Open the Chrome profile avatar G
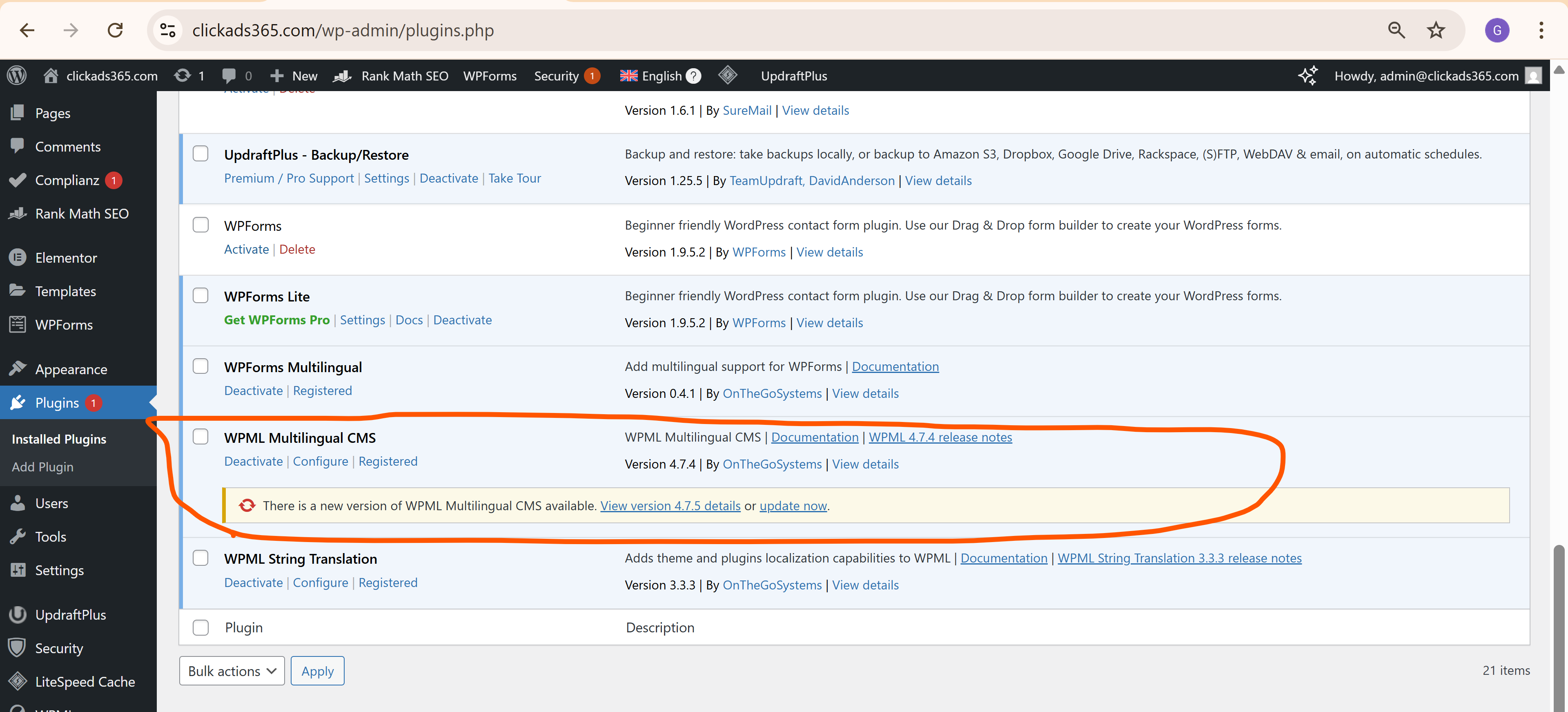The image size is (1568, 712). [1497, 30]
